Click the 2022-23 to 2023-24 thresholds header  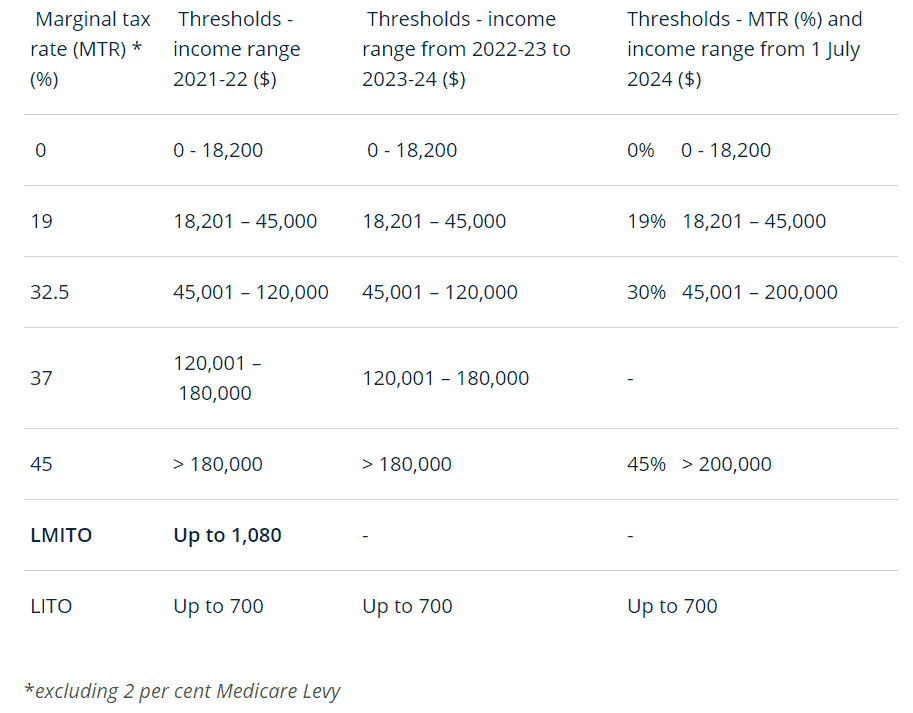click(x=466, y=49)
